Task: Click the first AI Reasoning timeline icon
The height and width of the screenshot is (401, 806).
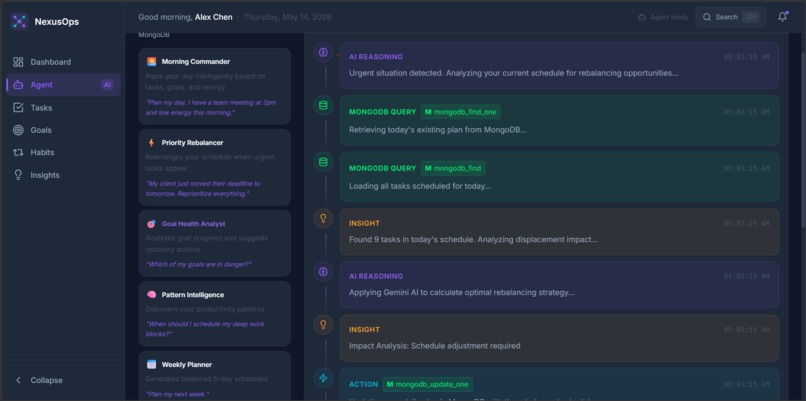Action: point(323,52)
